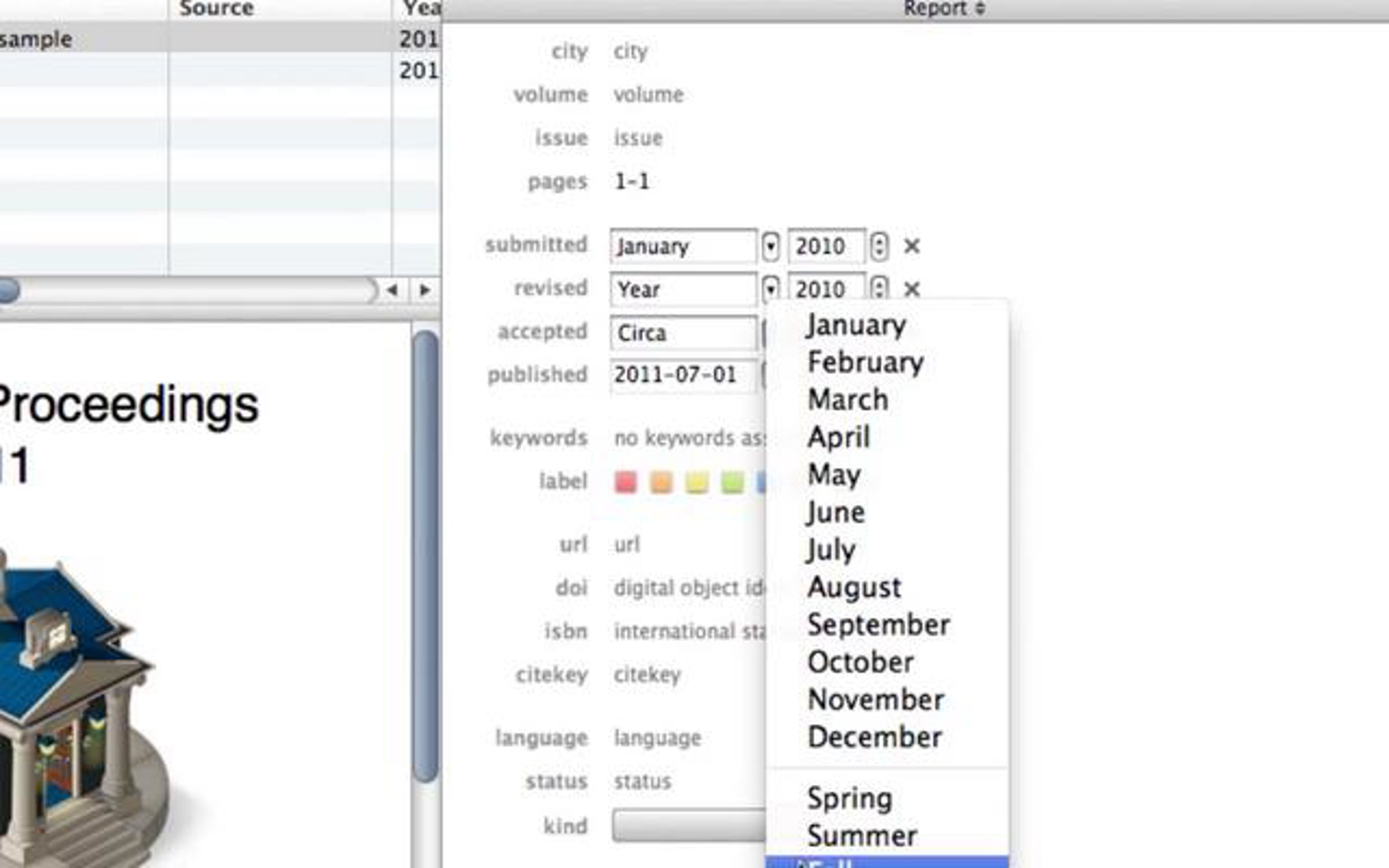Choose December from the month list
The height and width of the screenshot is (868, 1389).
pyautogui.click(x=874, y=737)
